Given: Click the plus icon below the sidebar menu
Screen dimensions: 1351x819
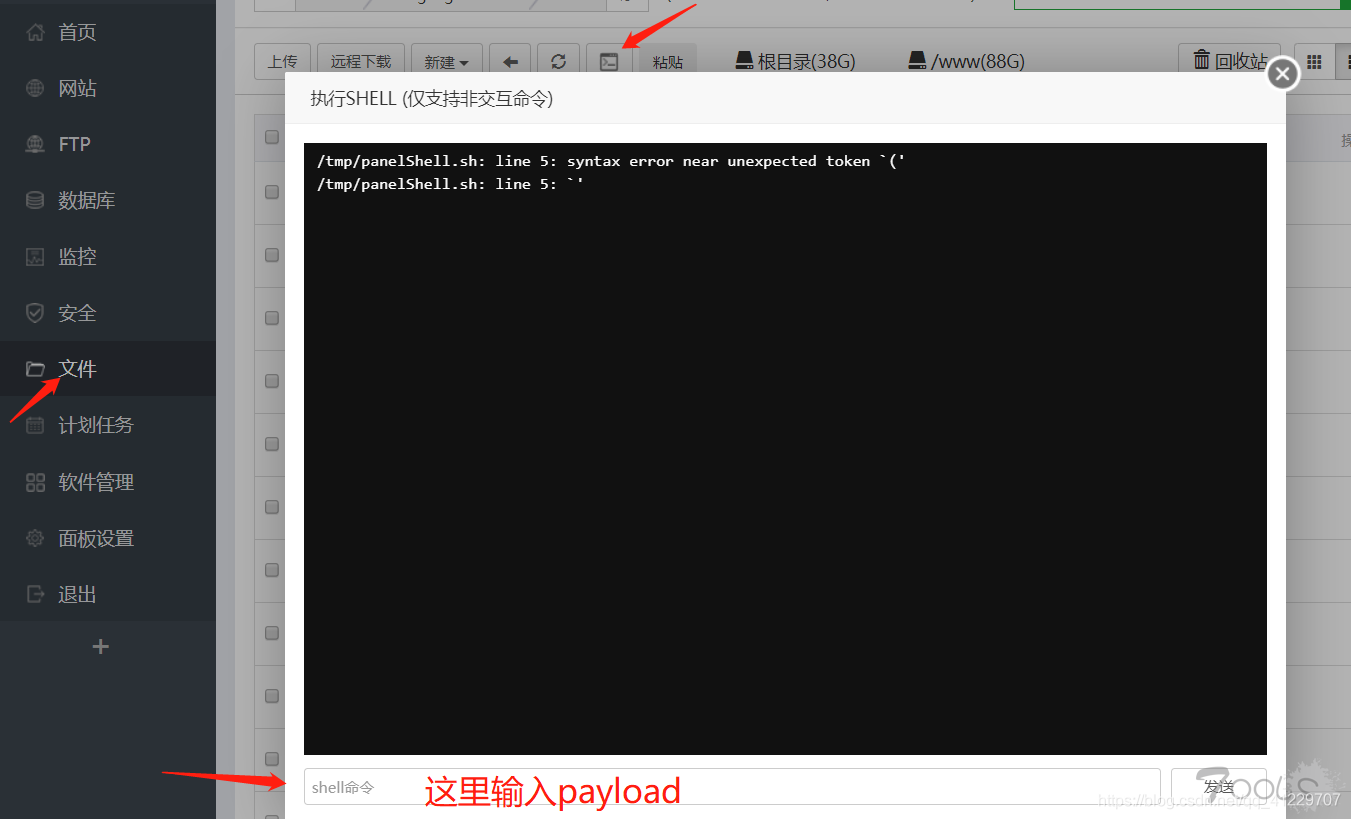Looking at the screenshot, I should (x=100, y=647).
